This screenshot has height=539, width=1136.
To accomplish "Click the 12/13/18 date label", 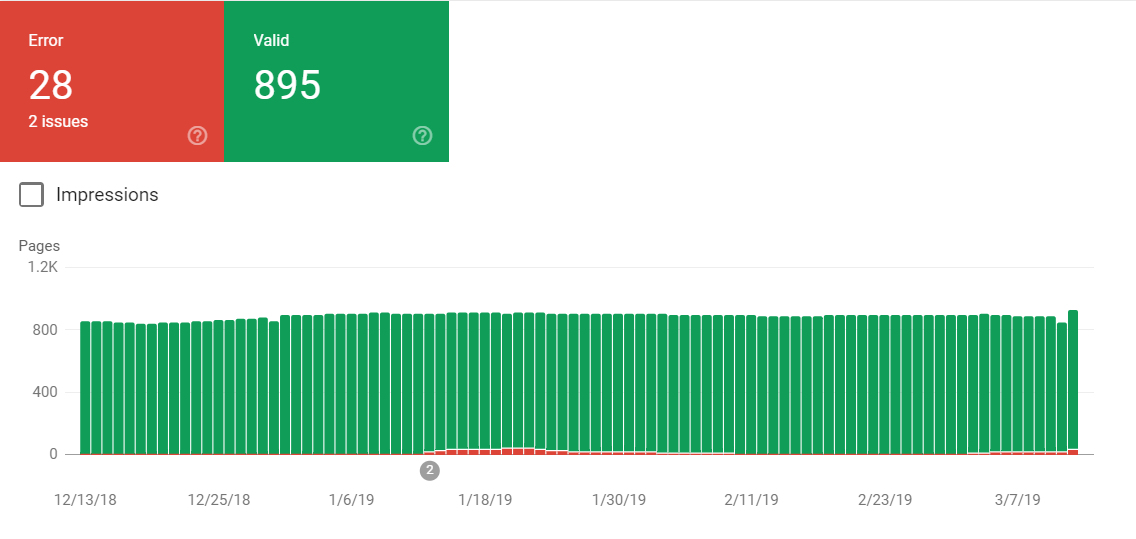I will tap(85, 500).
